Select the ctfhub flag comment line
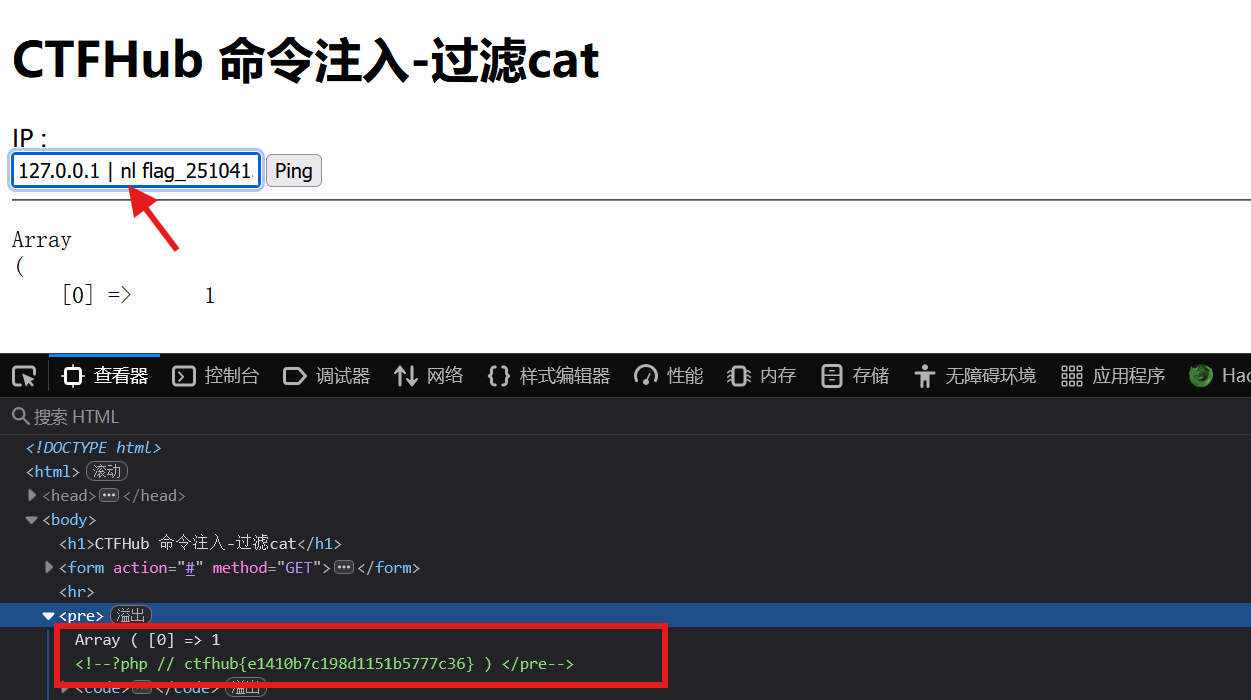 [x=324, y=664]
